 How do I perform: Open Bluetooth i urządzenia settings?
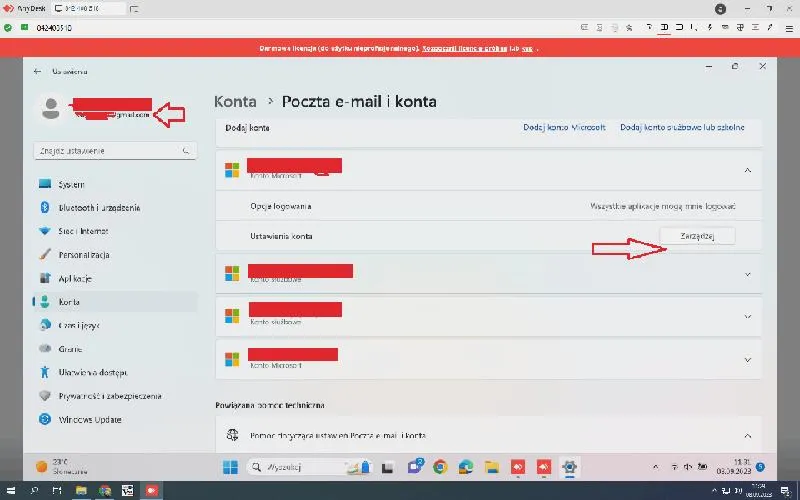(x=115, y=208)
